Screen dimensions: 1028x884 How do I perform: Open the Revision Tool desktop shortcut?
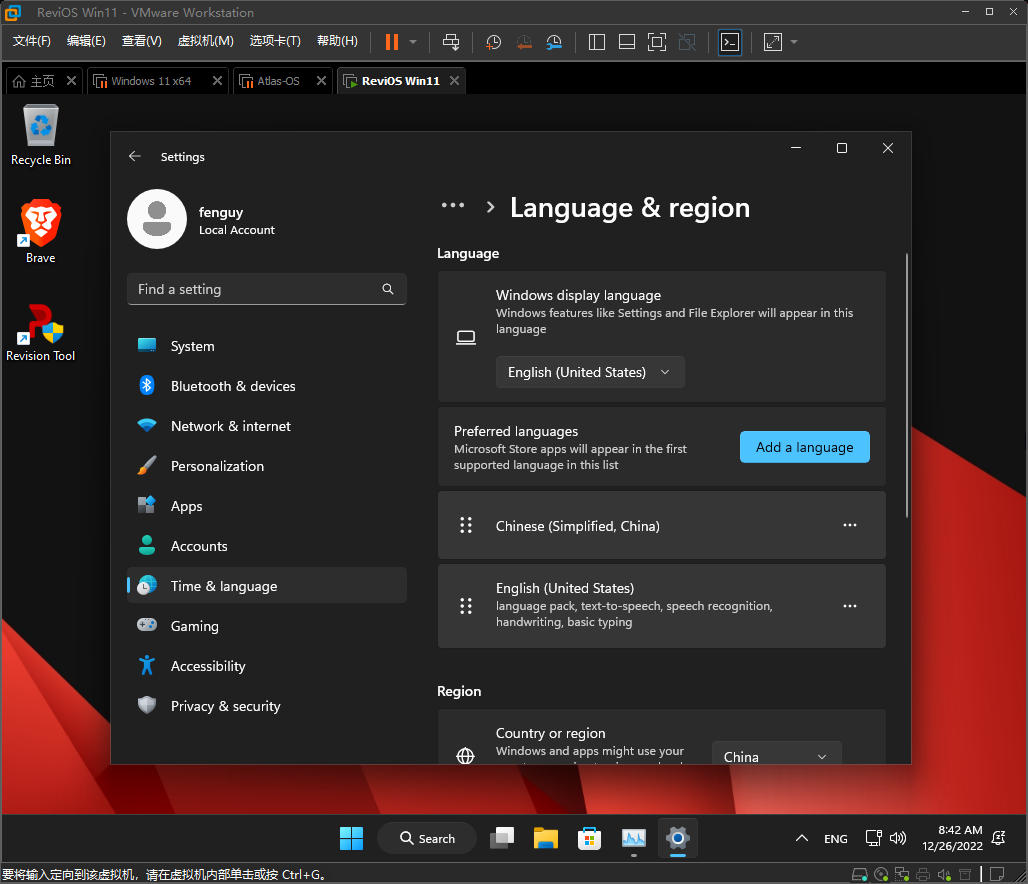41,330
